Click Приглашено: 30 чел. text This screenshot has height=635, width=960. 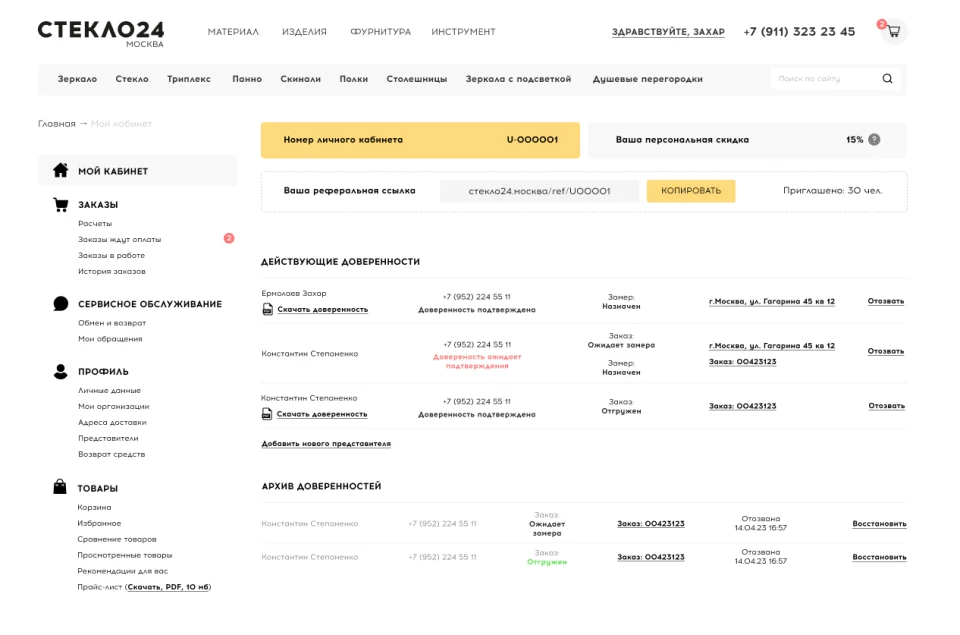point(832,190)
